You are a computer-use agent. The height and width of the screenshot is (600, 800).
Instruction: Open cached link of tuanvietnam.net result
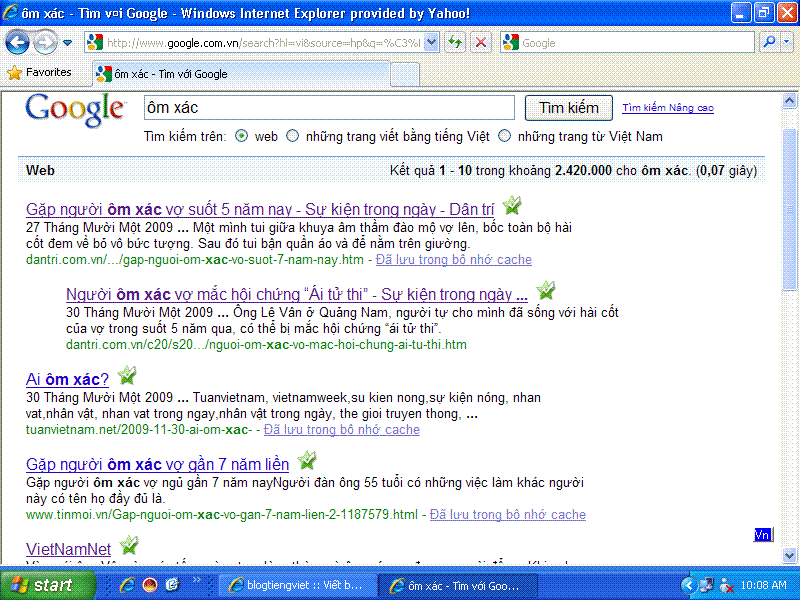[342, 430]
